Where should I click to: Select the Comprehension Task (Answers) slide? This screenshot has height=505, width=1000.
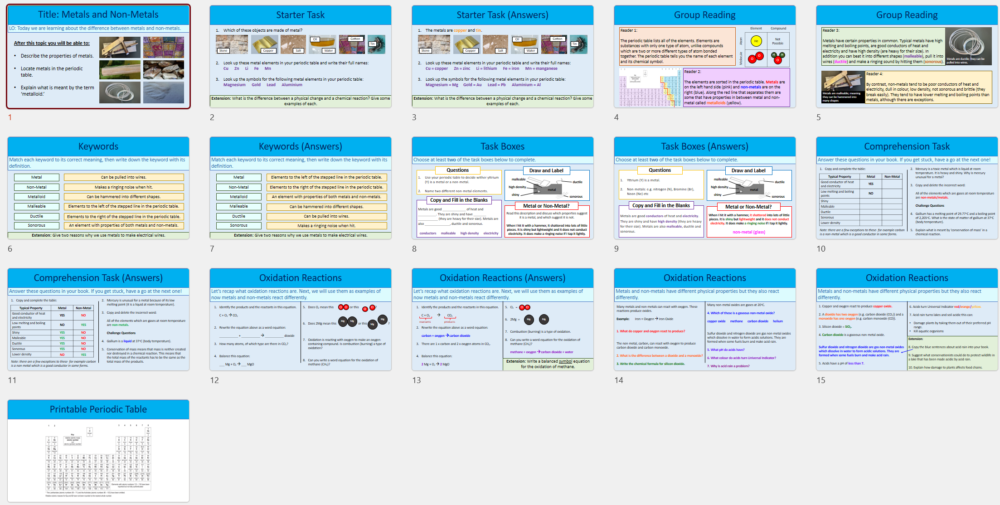pos(98,318)
